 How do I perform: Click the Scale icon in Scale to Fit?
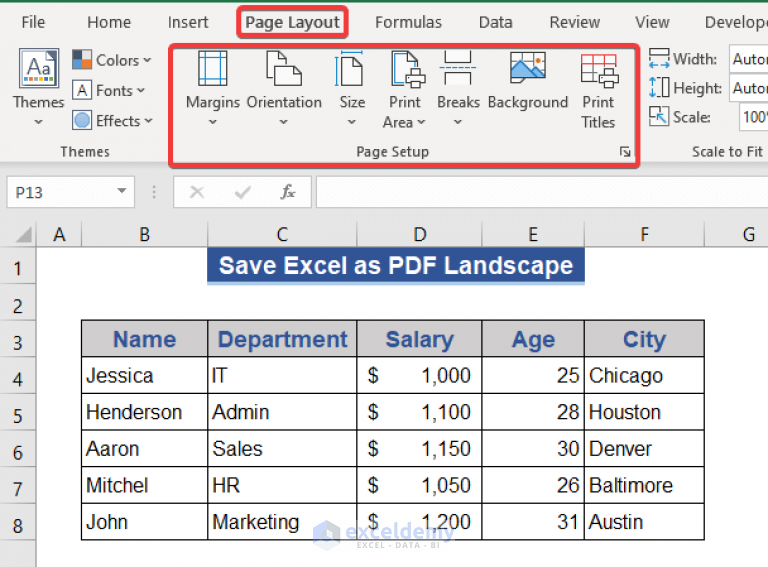659,117
